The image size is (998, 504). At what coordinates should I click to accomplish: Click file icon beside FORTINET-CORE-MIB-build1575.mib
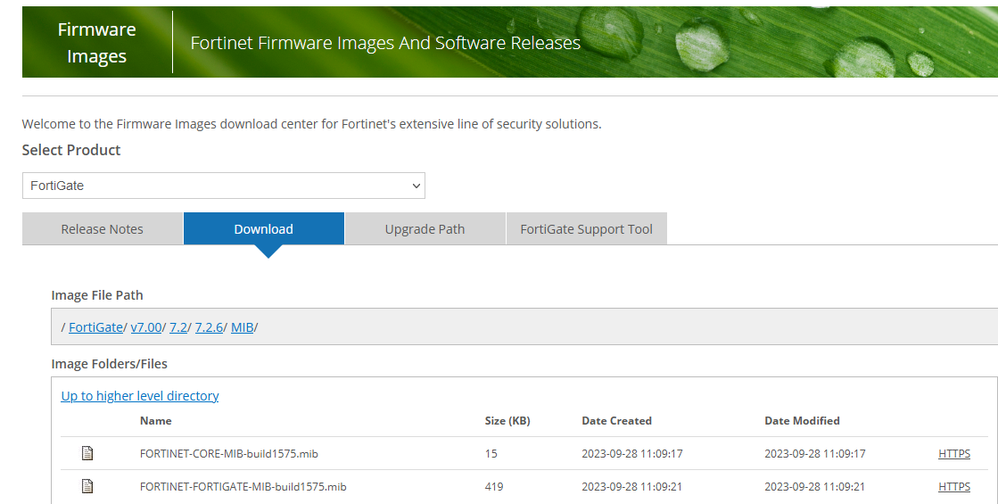pos(87,453)
